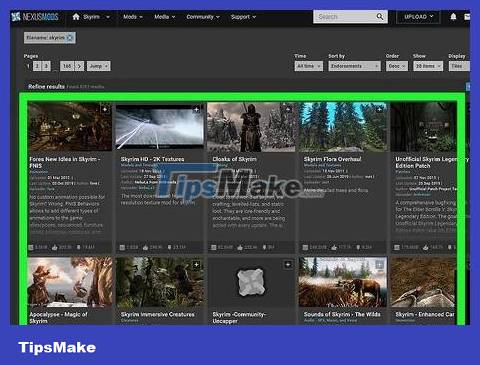Open the Apocalypse Magic of Skyrim thumbnail

(70, 282)
